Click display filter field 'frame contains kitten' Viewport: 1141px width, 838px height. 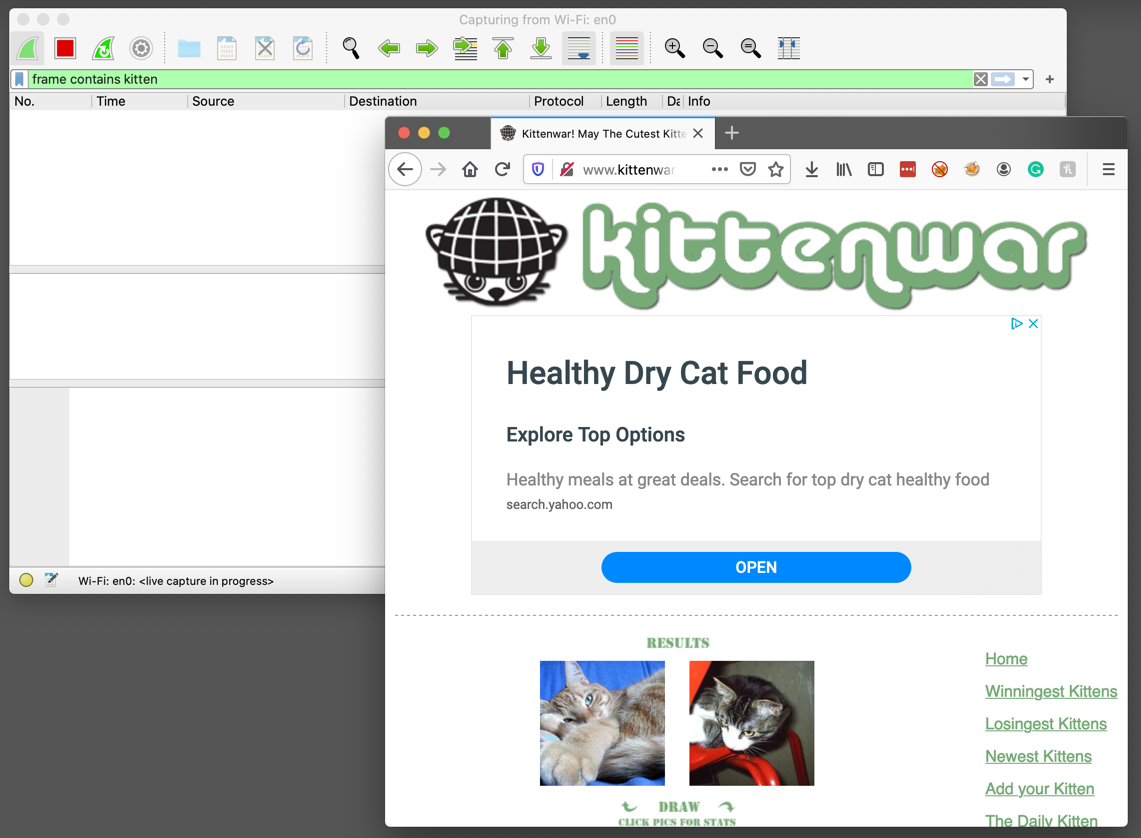[x=501, y=79]
